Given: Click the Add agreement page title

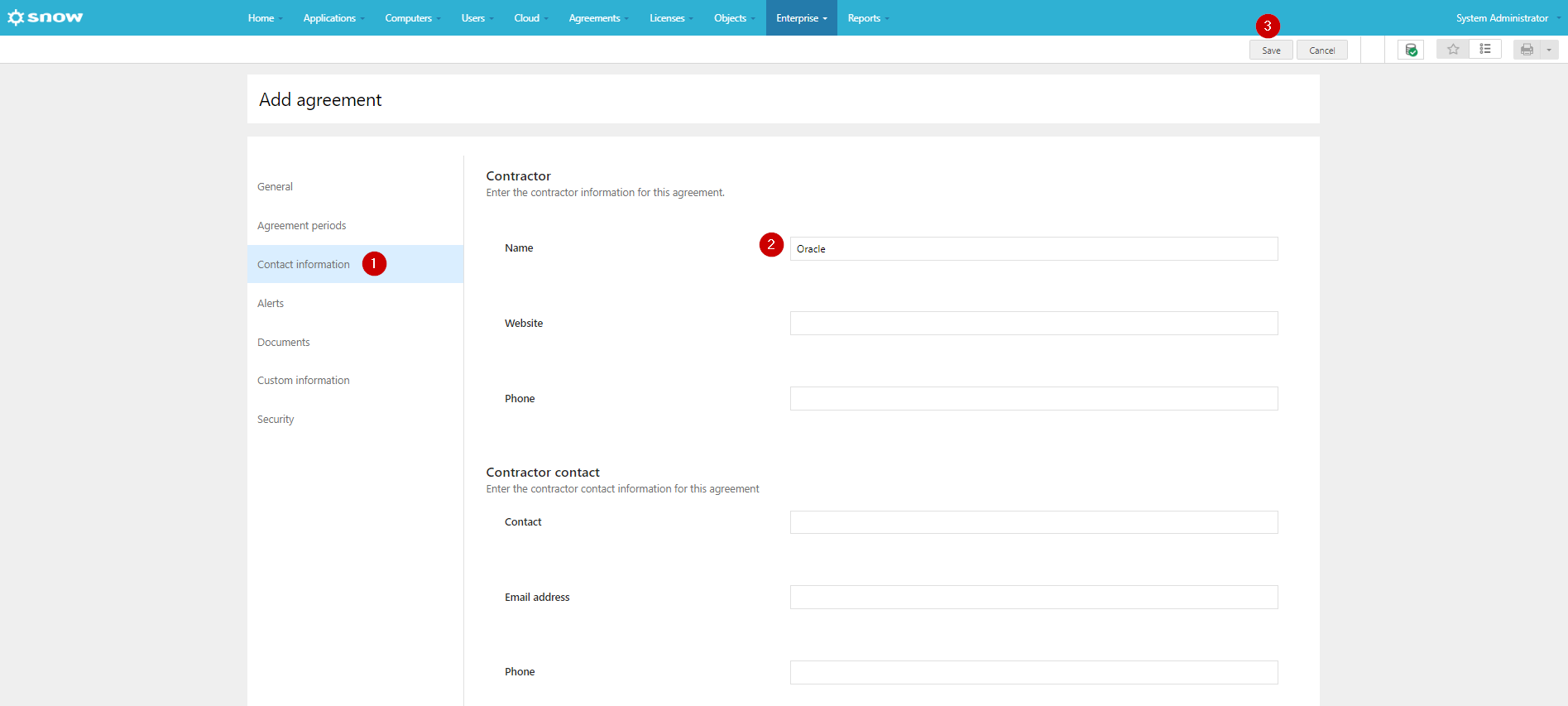Looking at the screenshot, I should click(320, 100).
